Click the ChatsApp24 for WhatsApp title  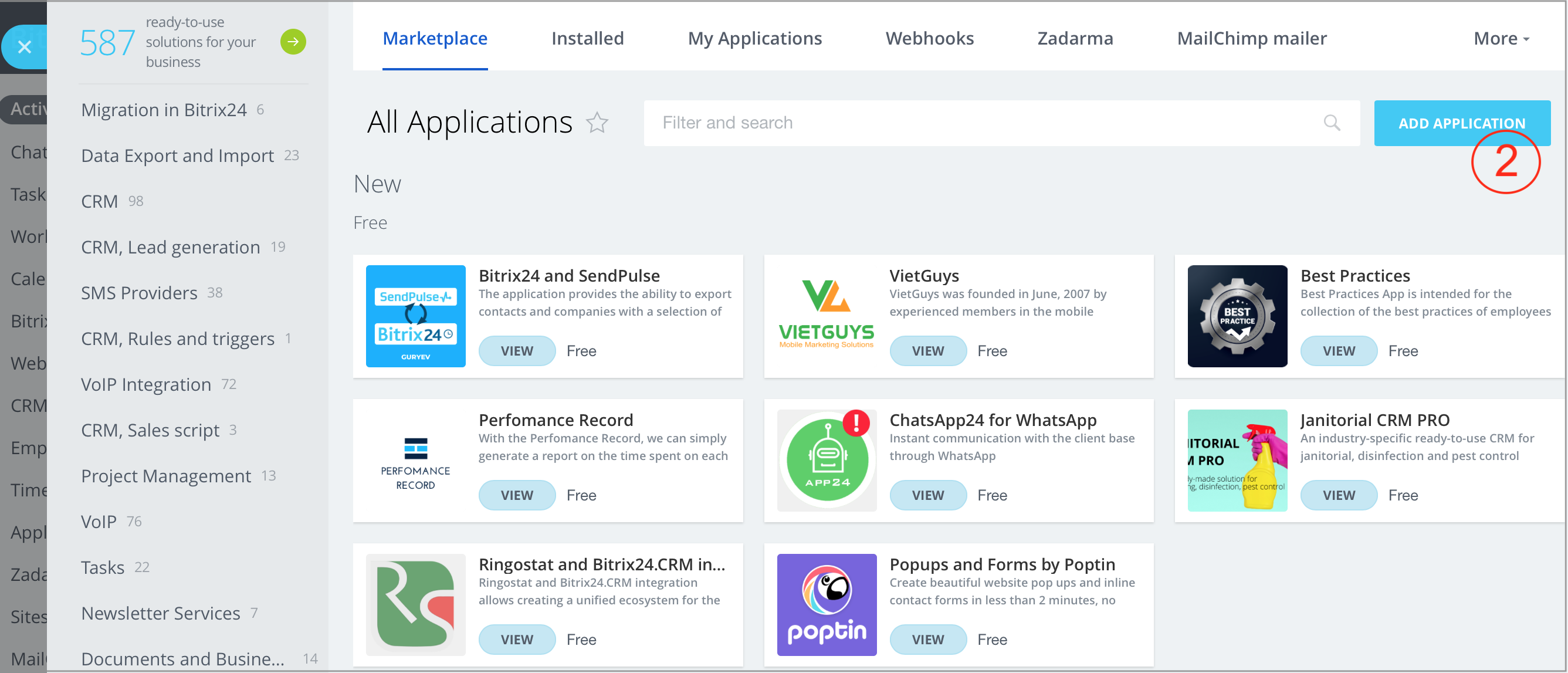point(992,420)
